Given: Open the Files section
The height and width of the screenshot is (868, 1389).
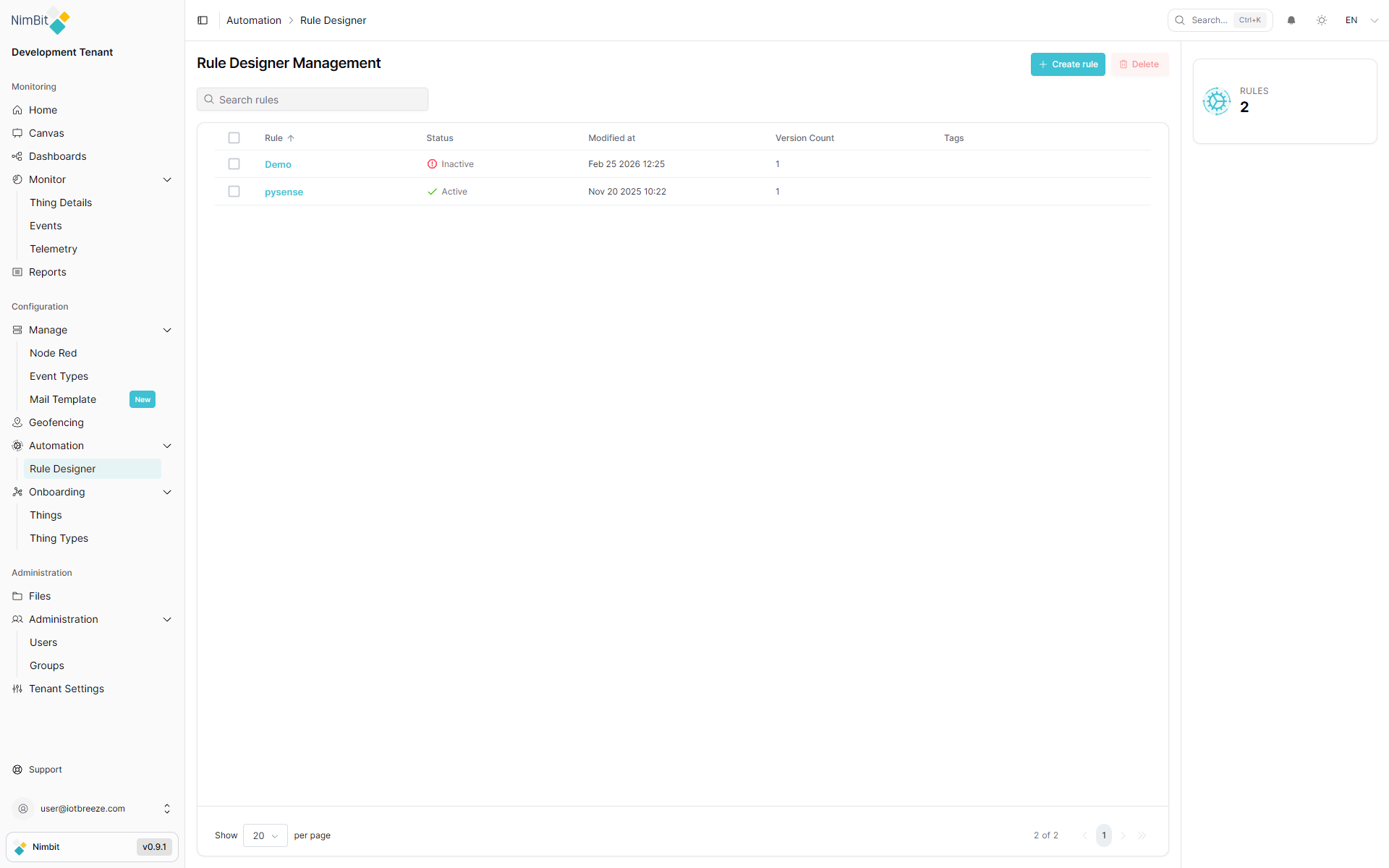Looking at the screenshot, I should (x=39, y=596).
